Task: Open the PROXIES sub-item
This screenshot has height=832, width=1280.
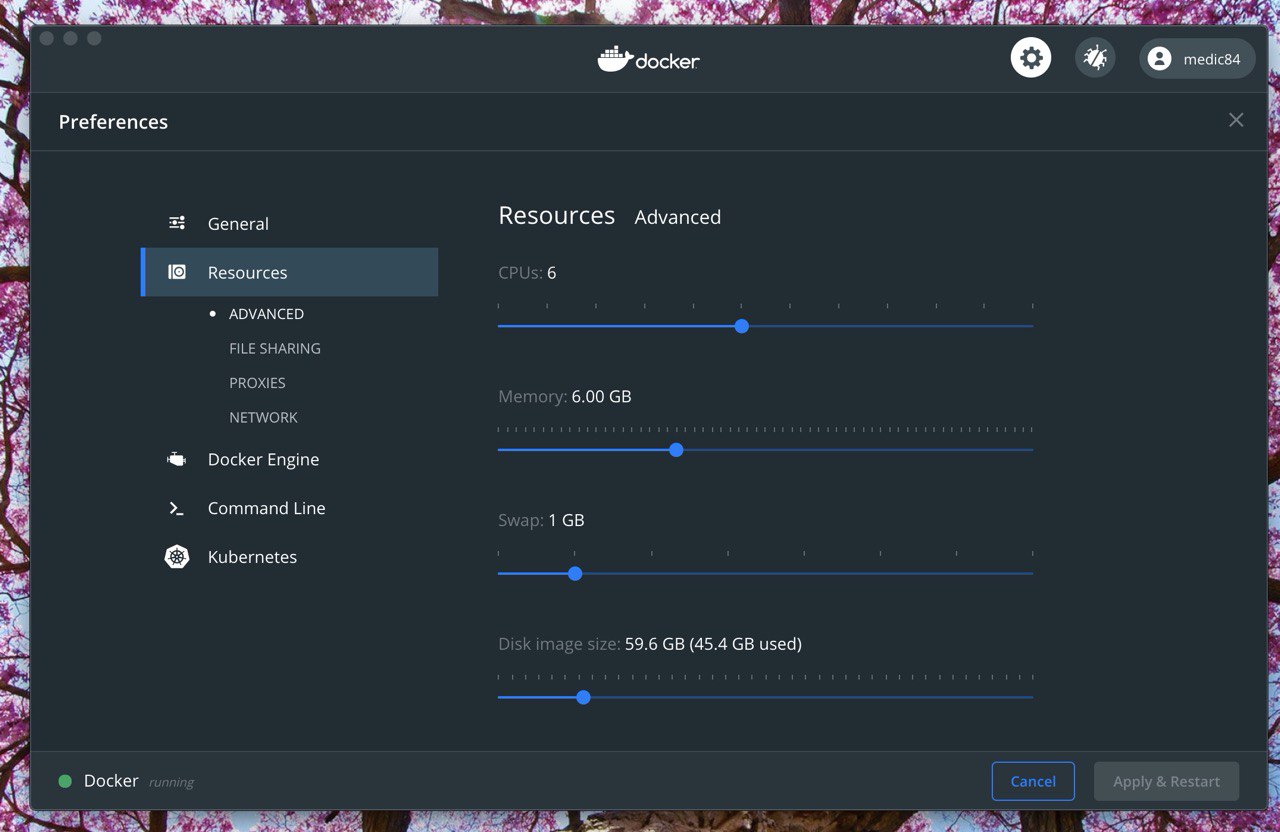Action: coord(257,383)
